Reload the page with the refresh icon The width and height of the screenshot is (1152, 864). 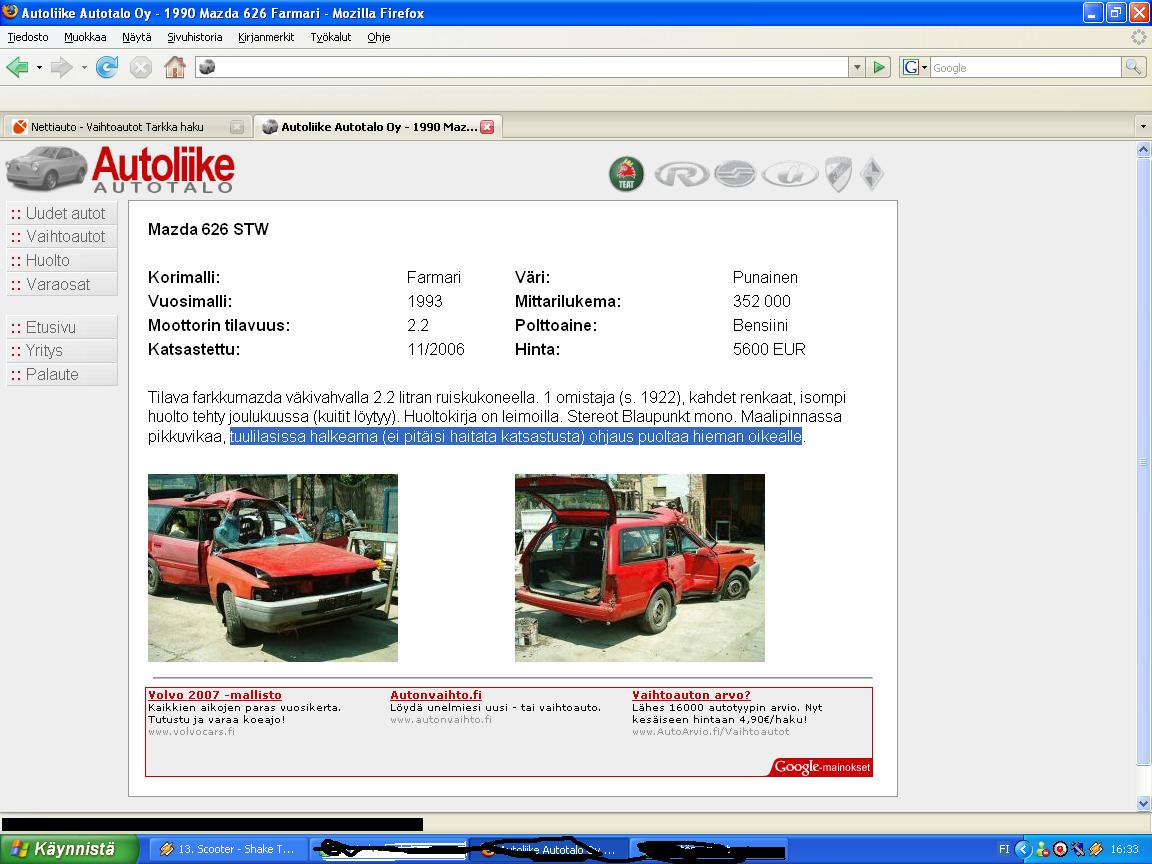107,67
